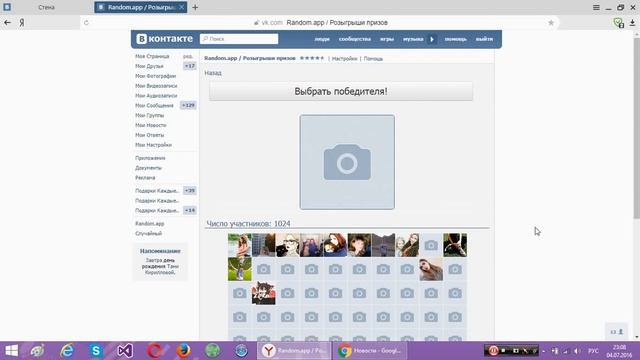640x360 pixels.
Task: Click the volume speaker tray icon
Action: click(x=577, y=351)
